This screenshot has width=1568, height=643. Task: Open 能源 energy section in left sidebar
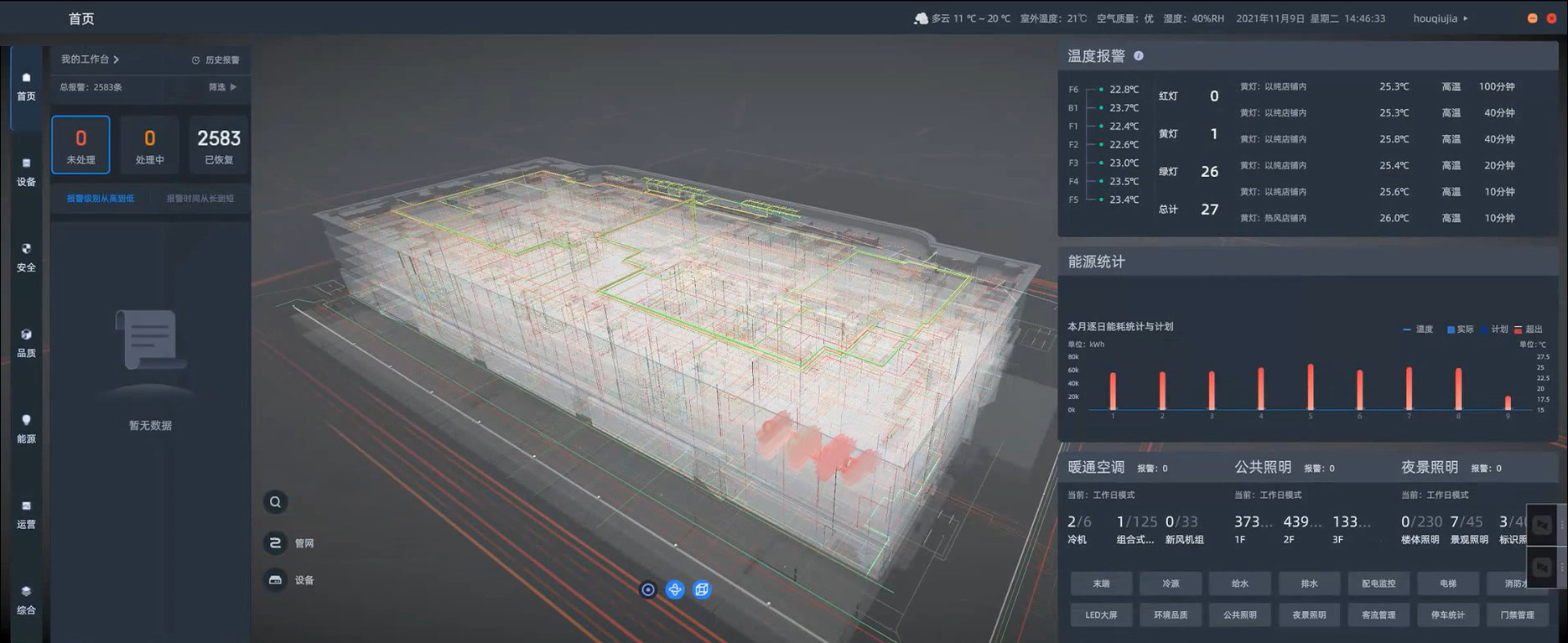[x=26, y=428]
